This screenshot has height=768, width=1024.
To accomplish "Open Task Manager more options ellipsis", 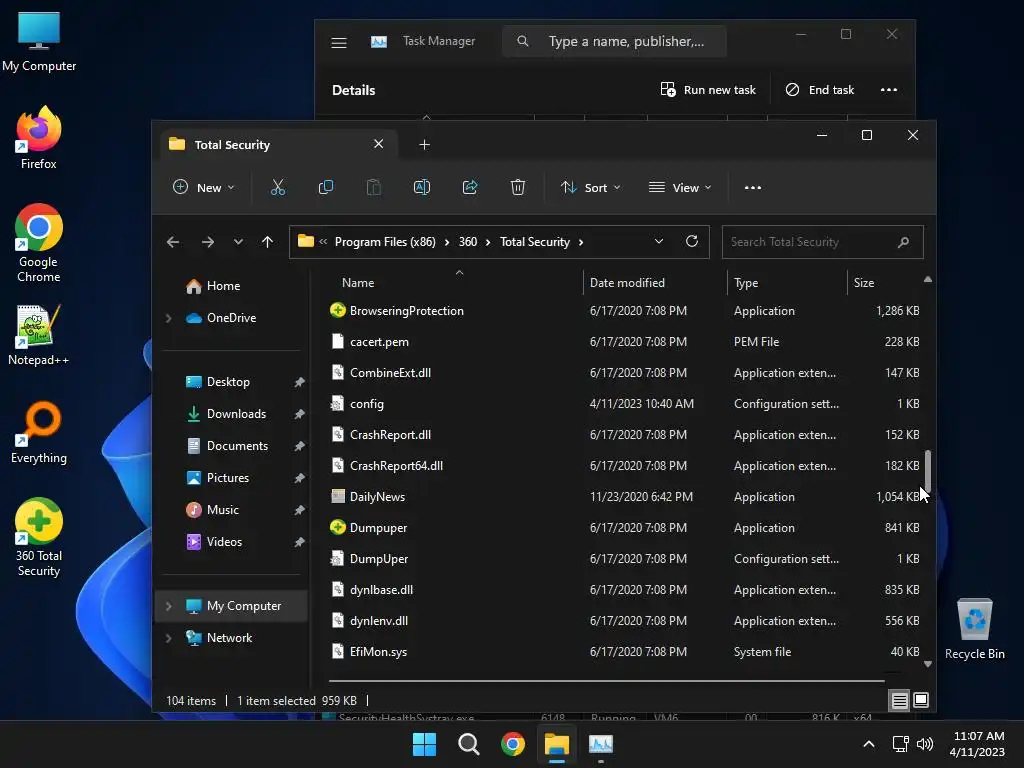I will (x=889, y=89).
